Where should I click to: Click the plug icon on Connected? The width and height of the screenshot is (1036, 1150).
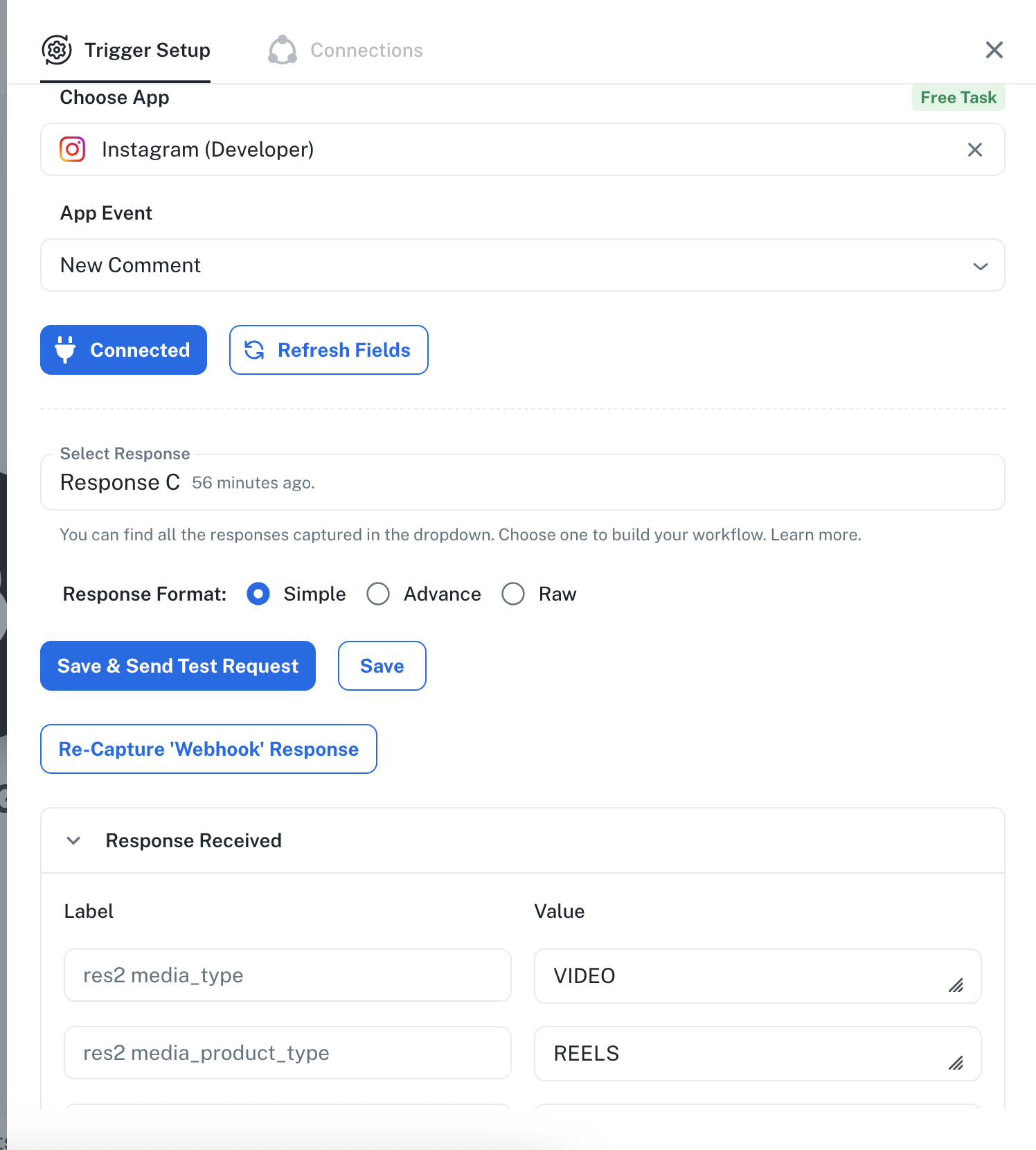coord(65,350)
